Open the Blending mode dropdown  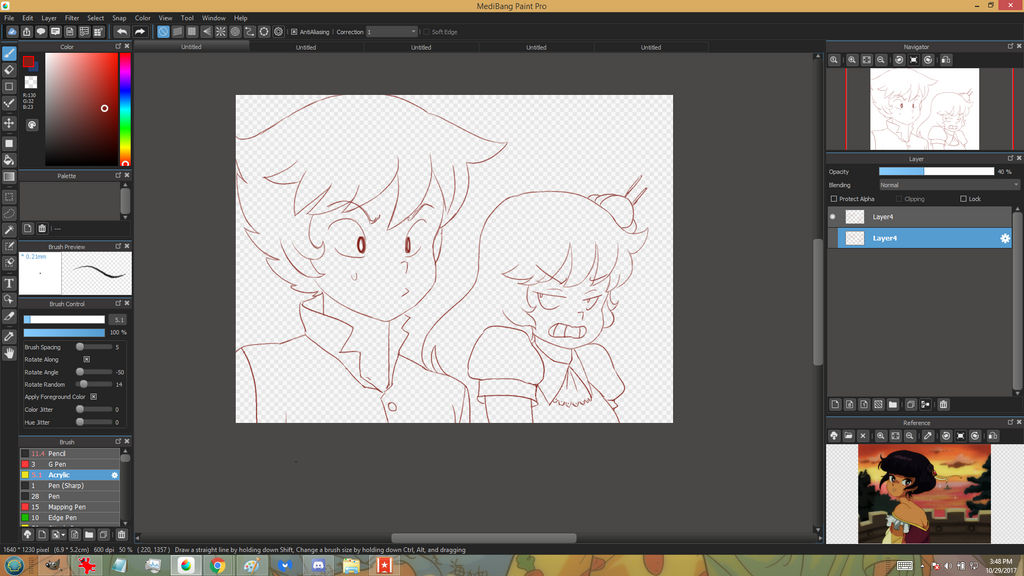tap(948, 185)
